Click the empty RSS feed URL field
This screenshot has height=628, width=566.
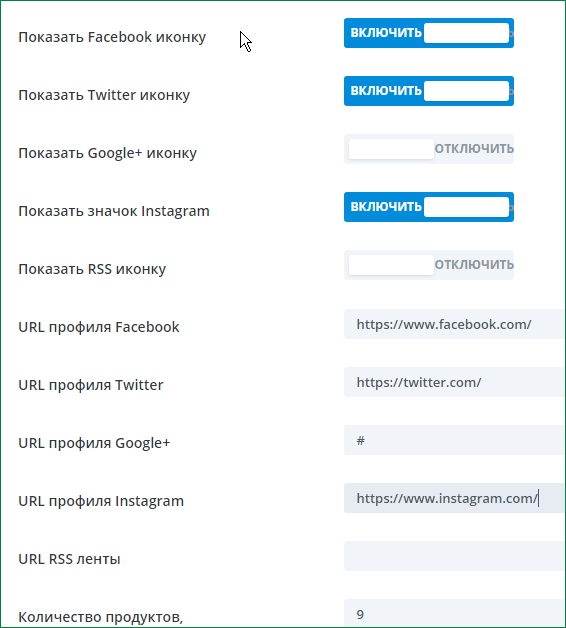pos(455,556)
